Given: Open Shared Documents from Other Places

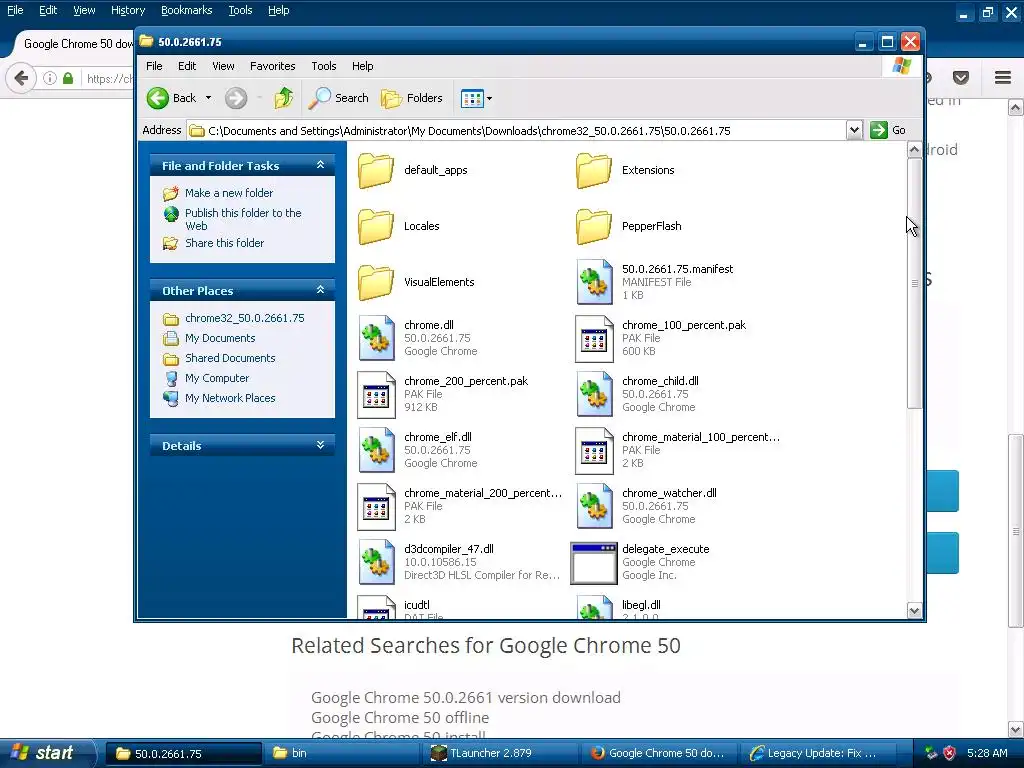Looking at the screenshot, I should (230, 358).
